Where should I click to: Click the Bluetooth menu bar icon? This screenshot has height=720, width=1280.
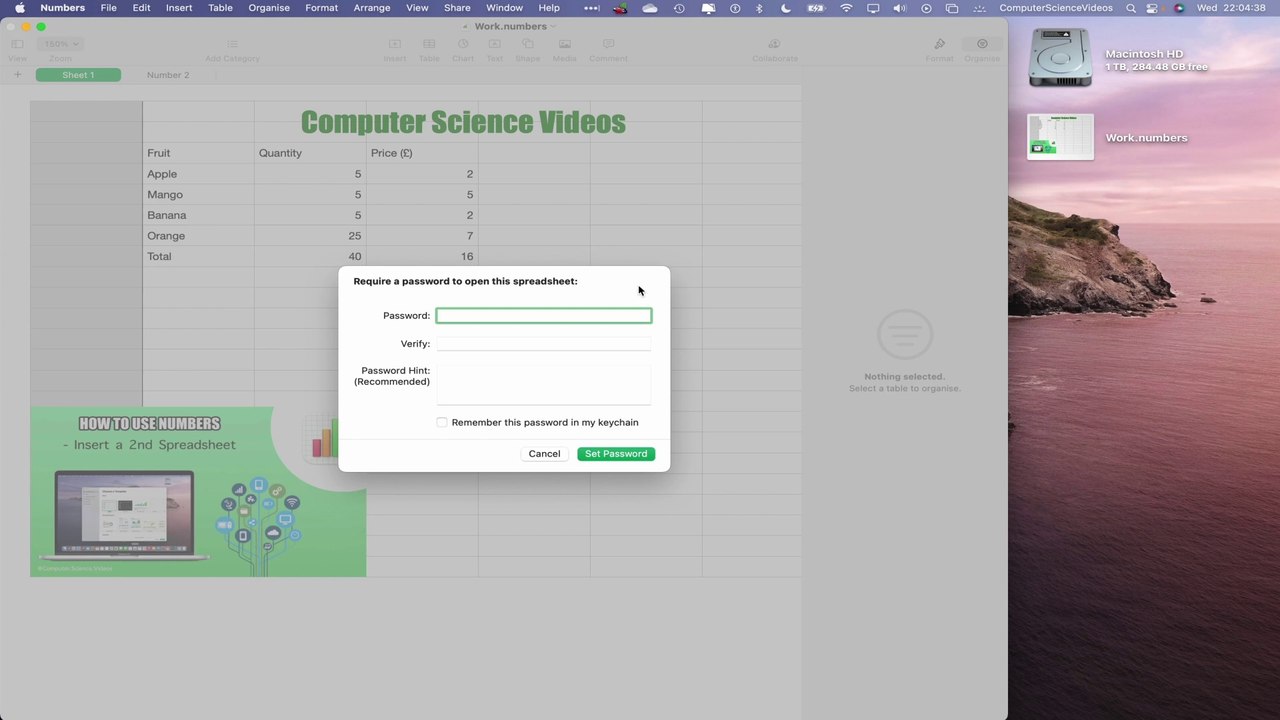(x=759, y=8)
